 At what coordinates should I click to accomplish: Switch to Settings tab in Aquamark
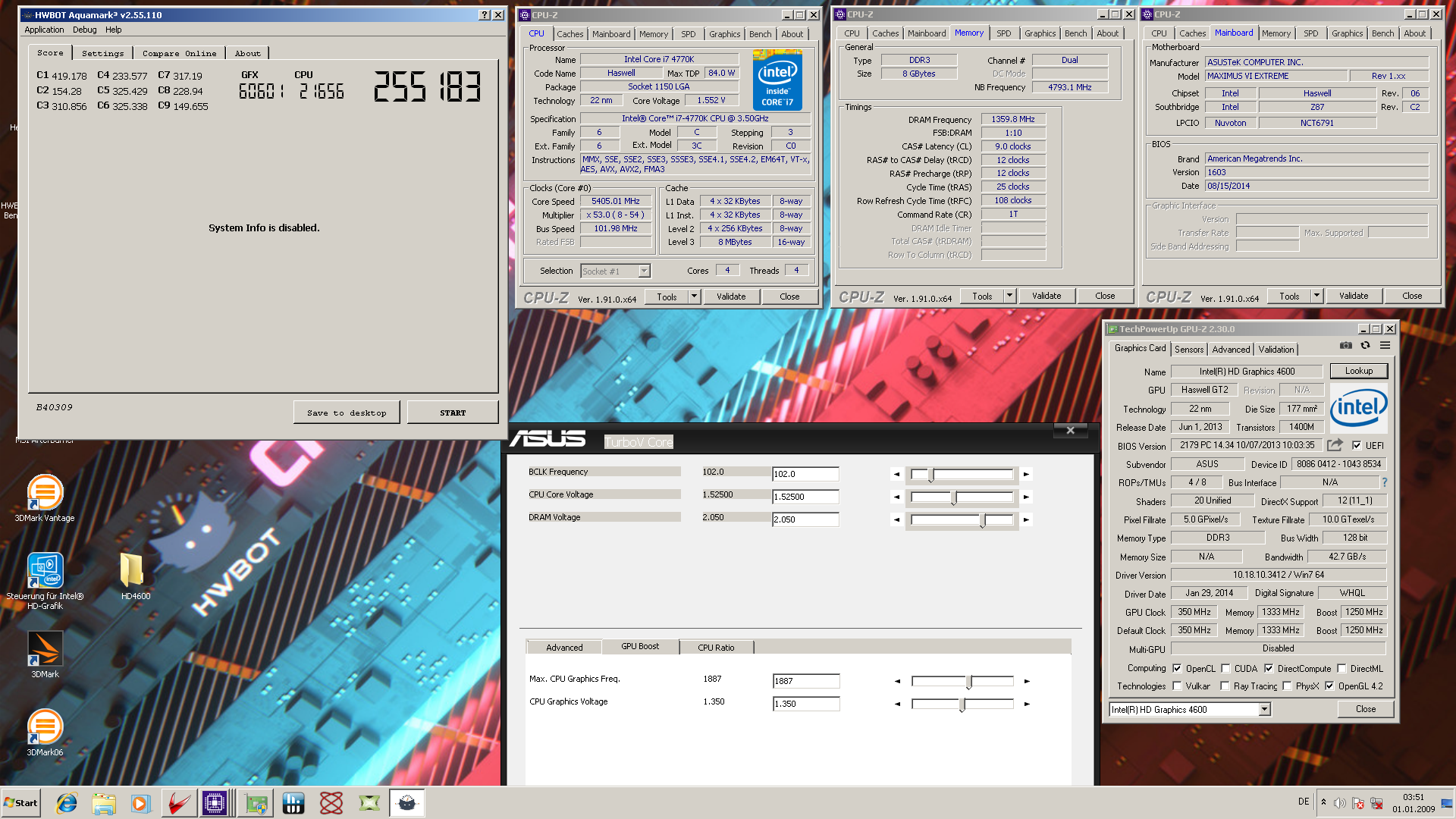click(x=102, y=53)
